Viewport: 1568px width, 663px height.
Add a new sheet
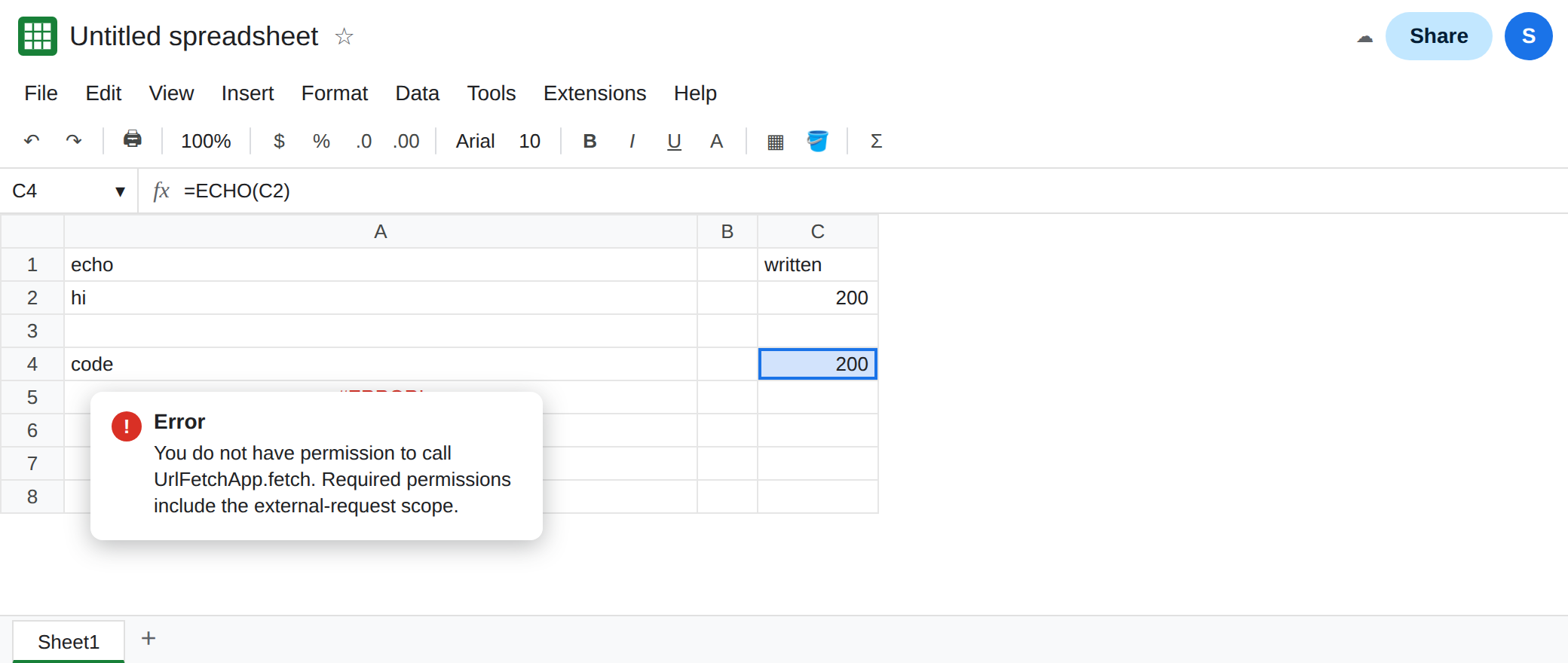[149, 639]
